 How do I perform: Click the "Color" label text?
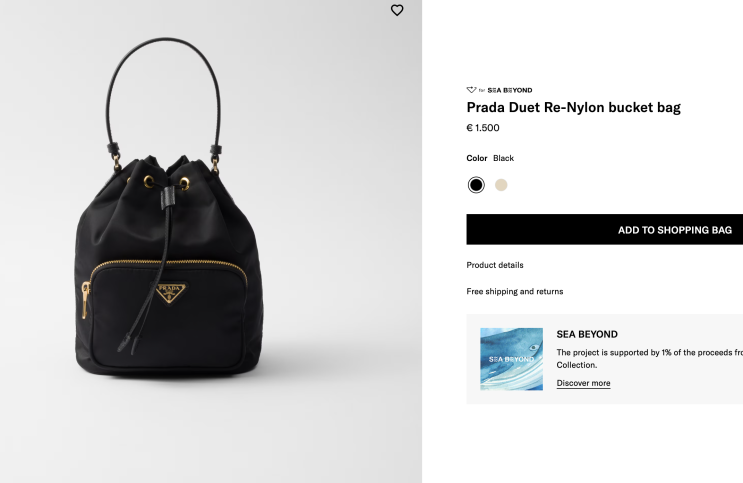click(x=477, y=158)
